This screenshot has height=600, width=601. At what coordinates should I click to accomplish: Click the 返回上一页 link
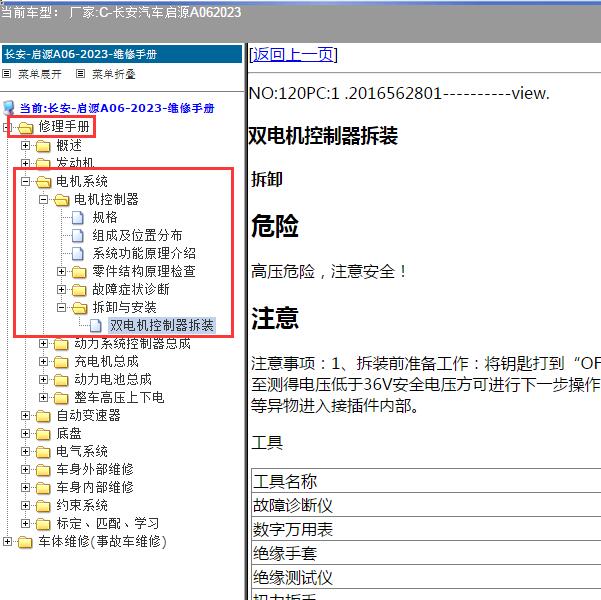tap(293, 54)
